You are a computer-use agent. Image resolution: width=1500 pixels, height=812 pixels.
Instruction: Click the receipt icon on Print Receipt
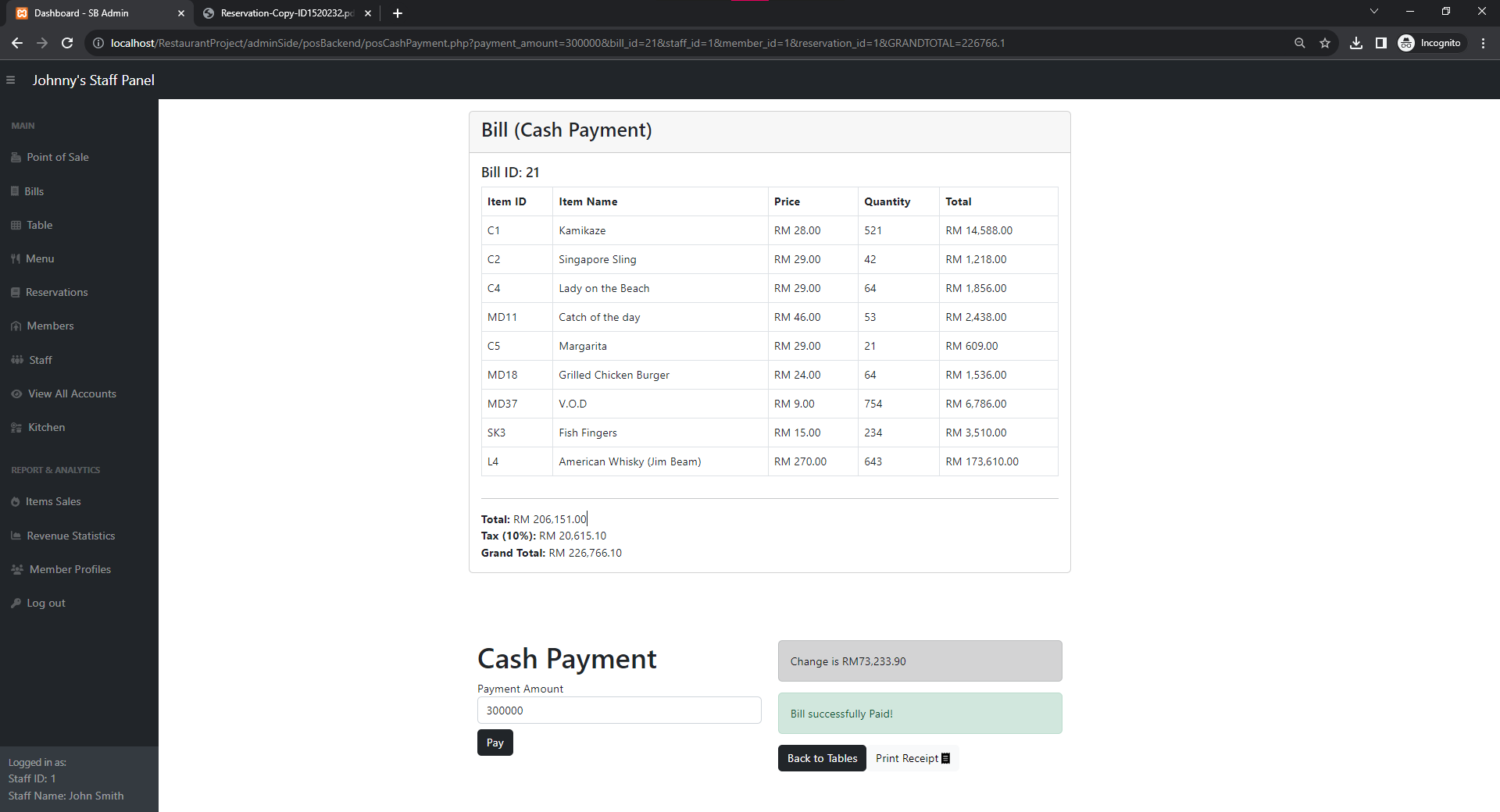point(946,758)
